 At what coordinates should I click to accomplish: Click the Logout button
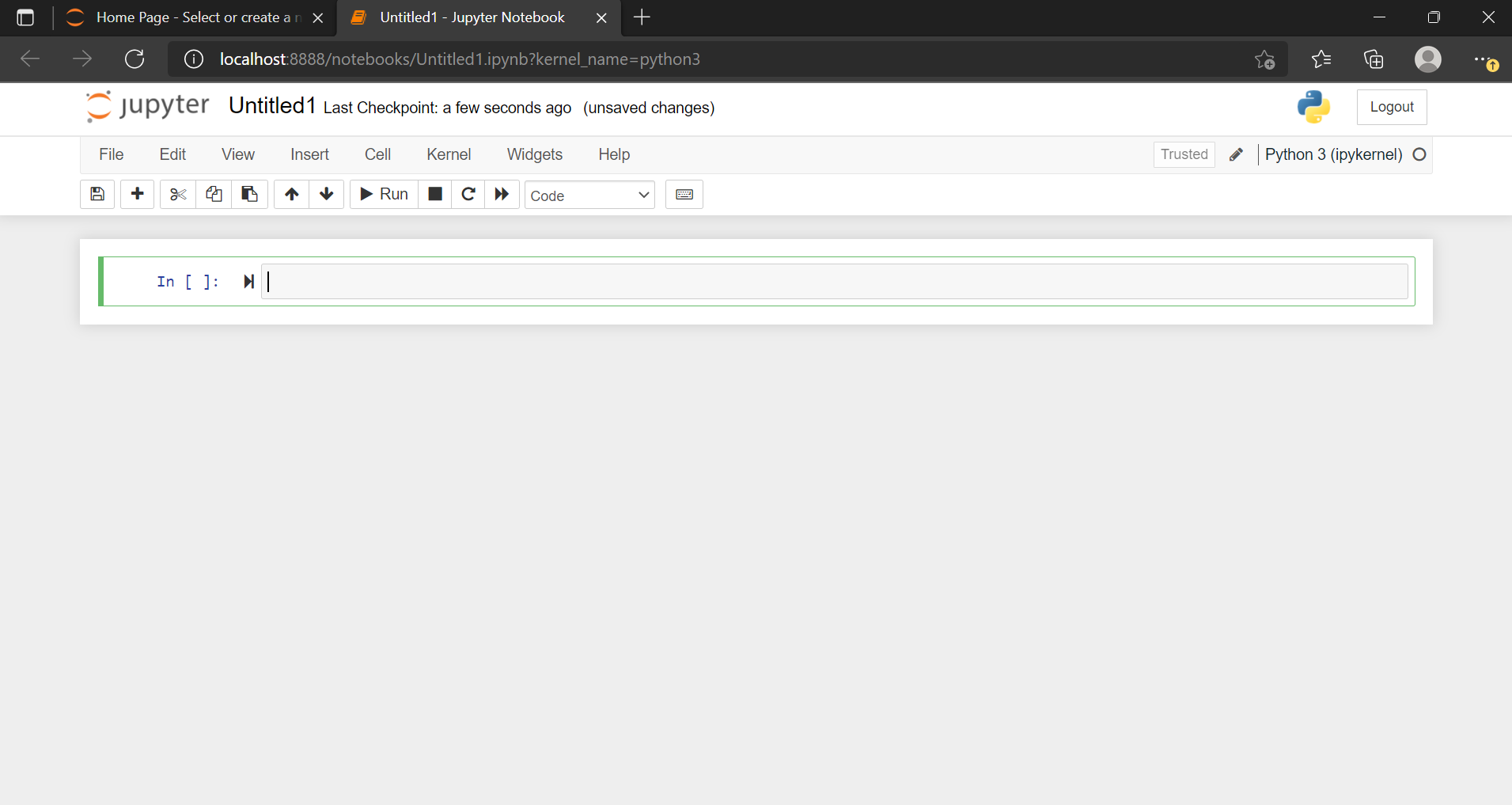(1392, 107)
